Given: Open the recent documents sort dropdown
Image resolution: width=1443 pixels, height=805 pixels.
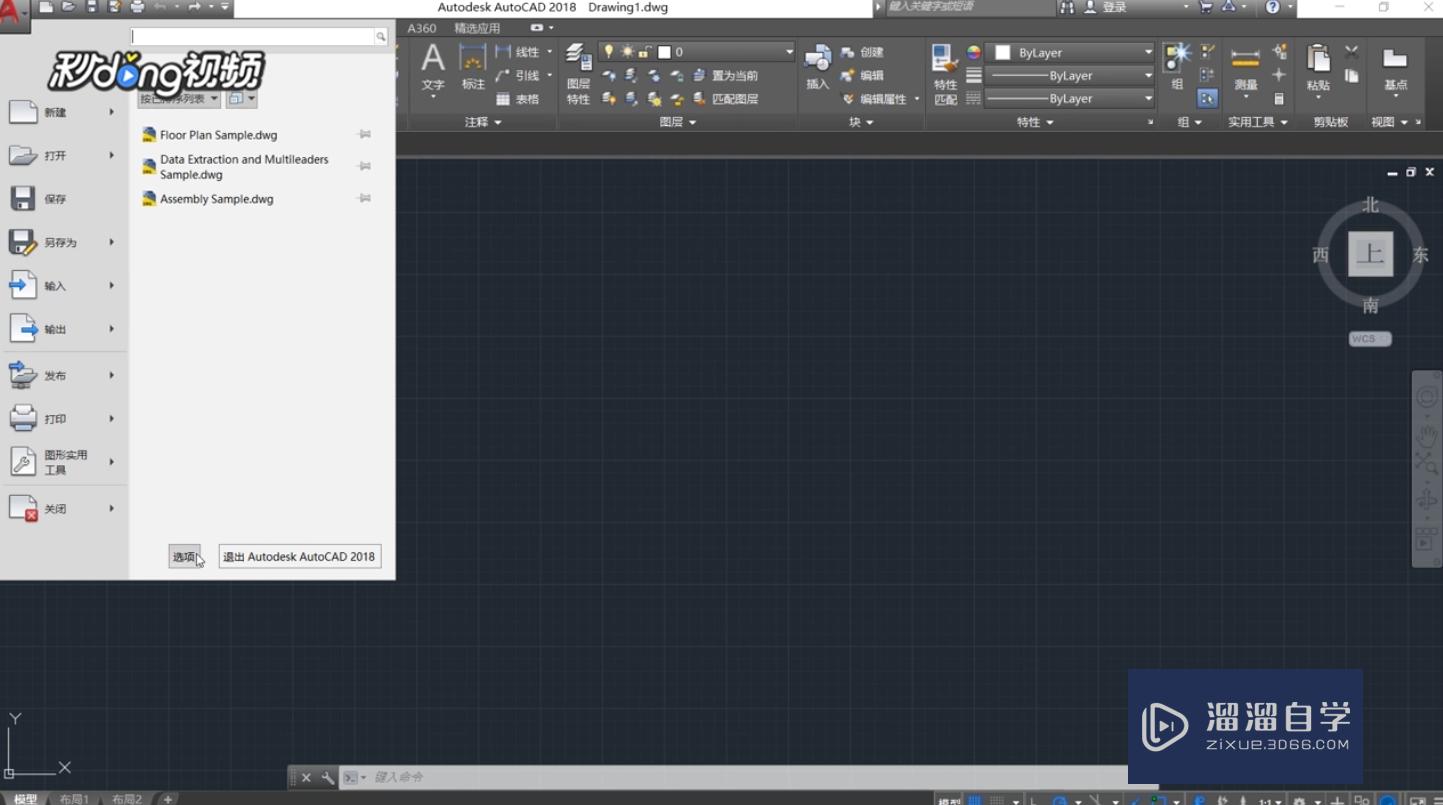Looking at the screenshot, I should point(179,99).
